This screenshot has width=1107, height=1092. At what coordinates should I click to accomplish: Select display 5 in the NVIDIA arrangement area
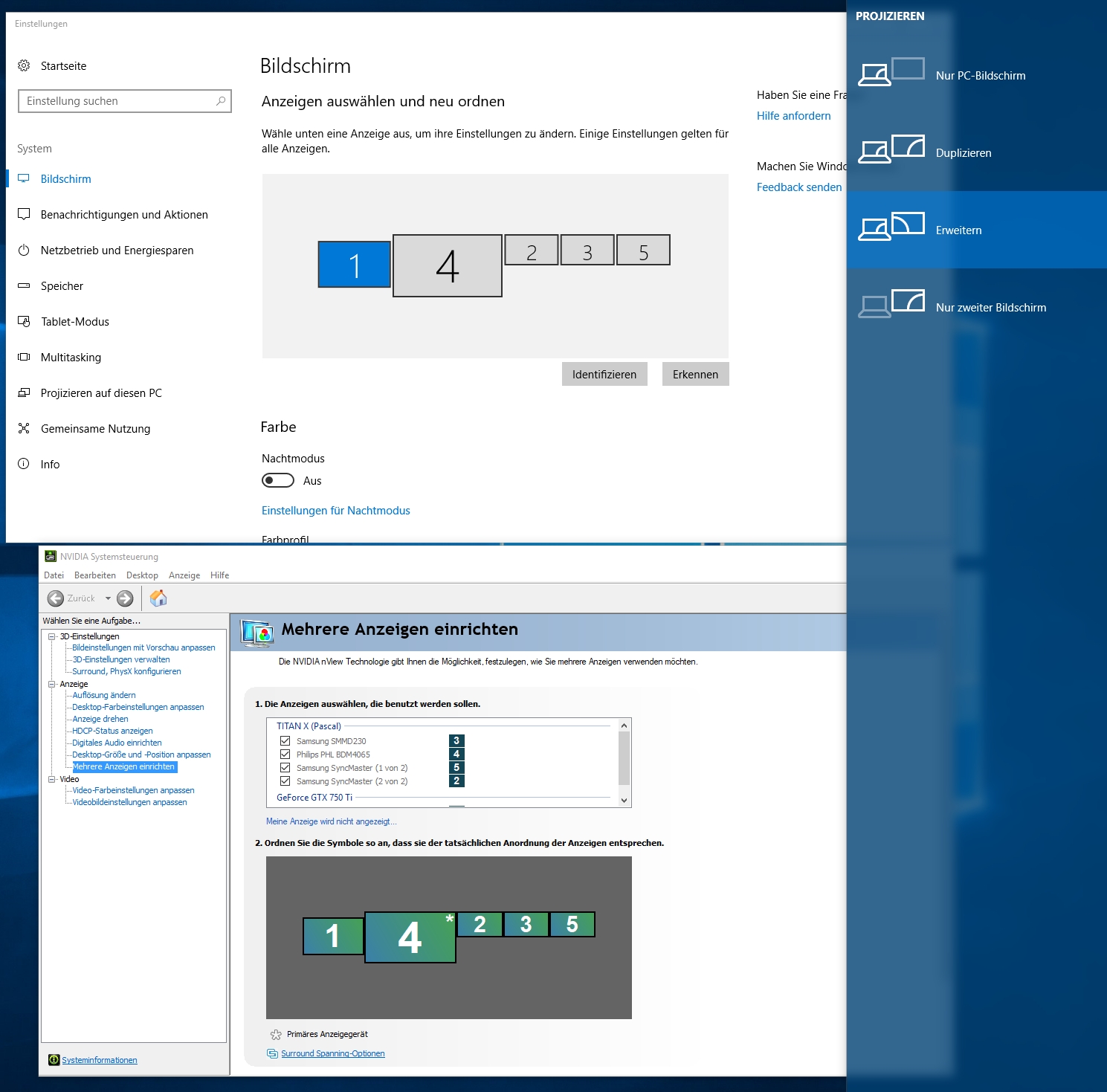pos(572,925)
